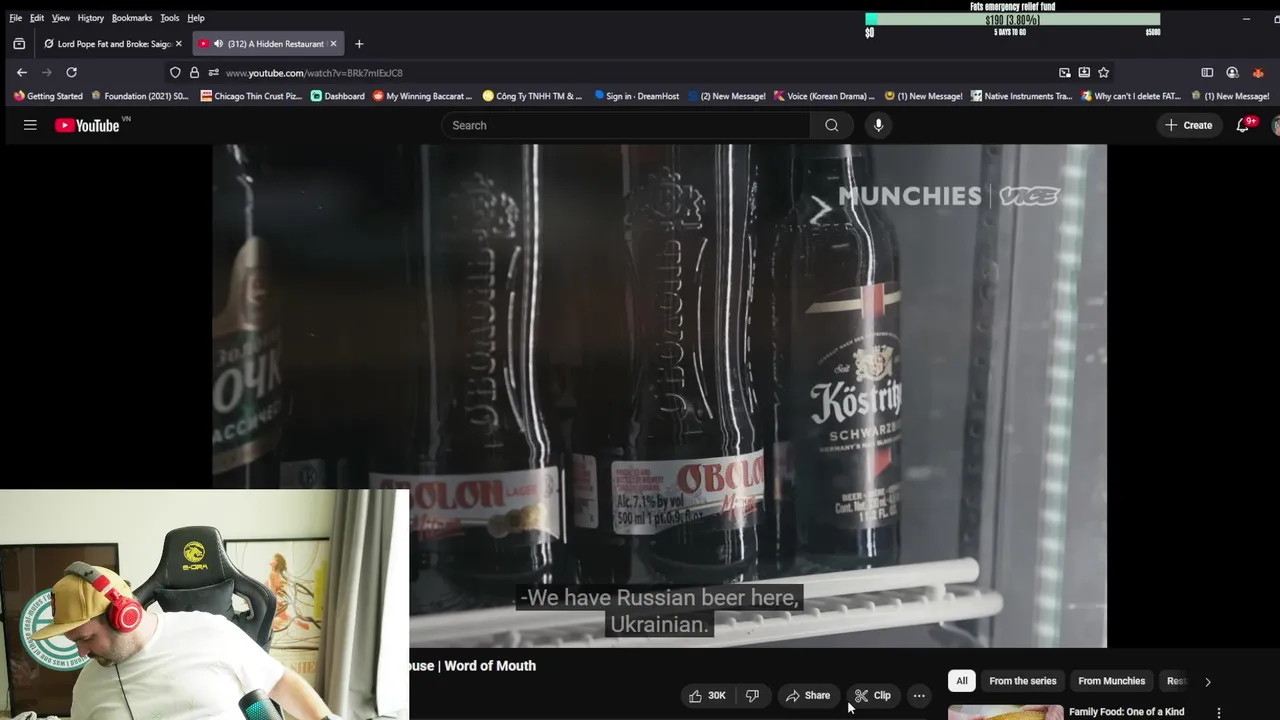
Task: Filter by From the series chip
Action: pos(1023,681)
